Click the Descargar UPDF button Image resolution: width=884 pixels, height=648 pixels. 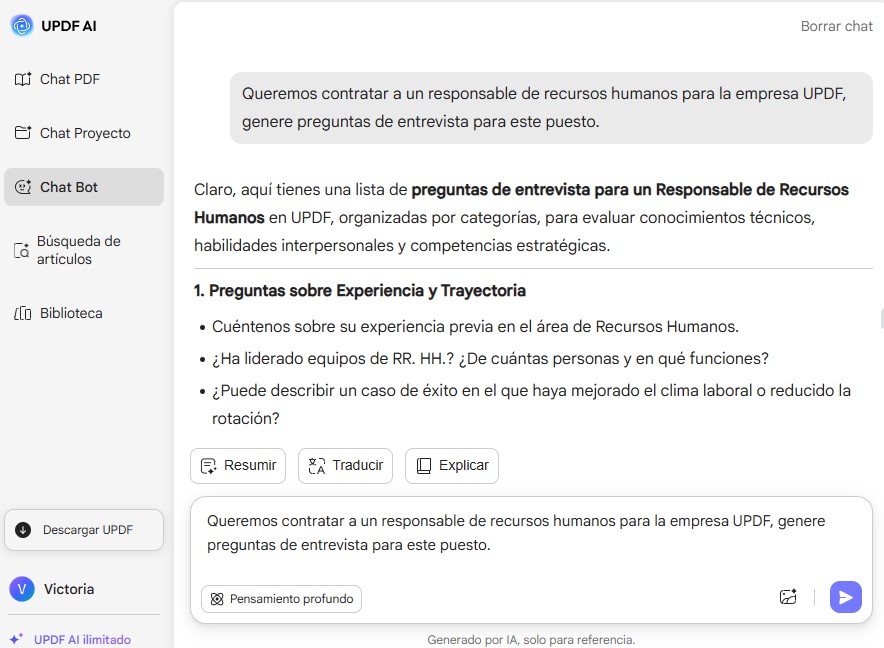84,530
